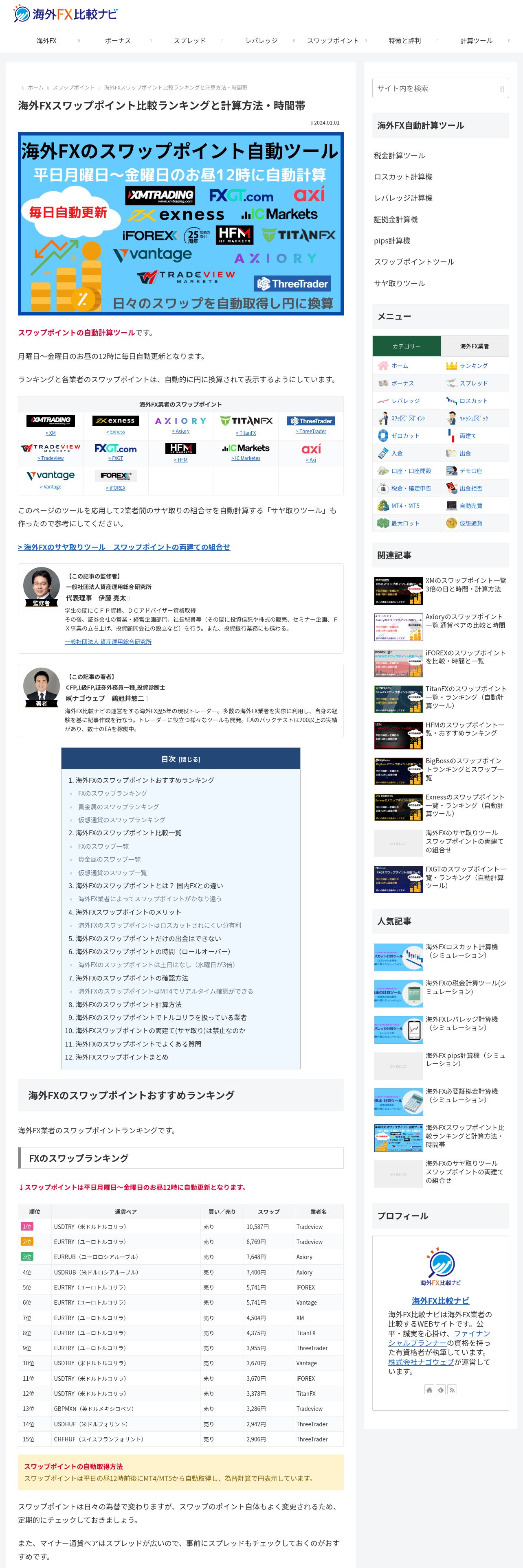Screen dimensions: 523x1568
Task: Switch to the 海外FX業者 tab
Action: [474, 346]
